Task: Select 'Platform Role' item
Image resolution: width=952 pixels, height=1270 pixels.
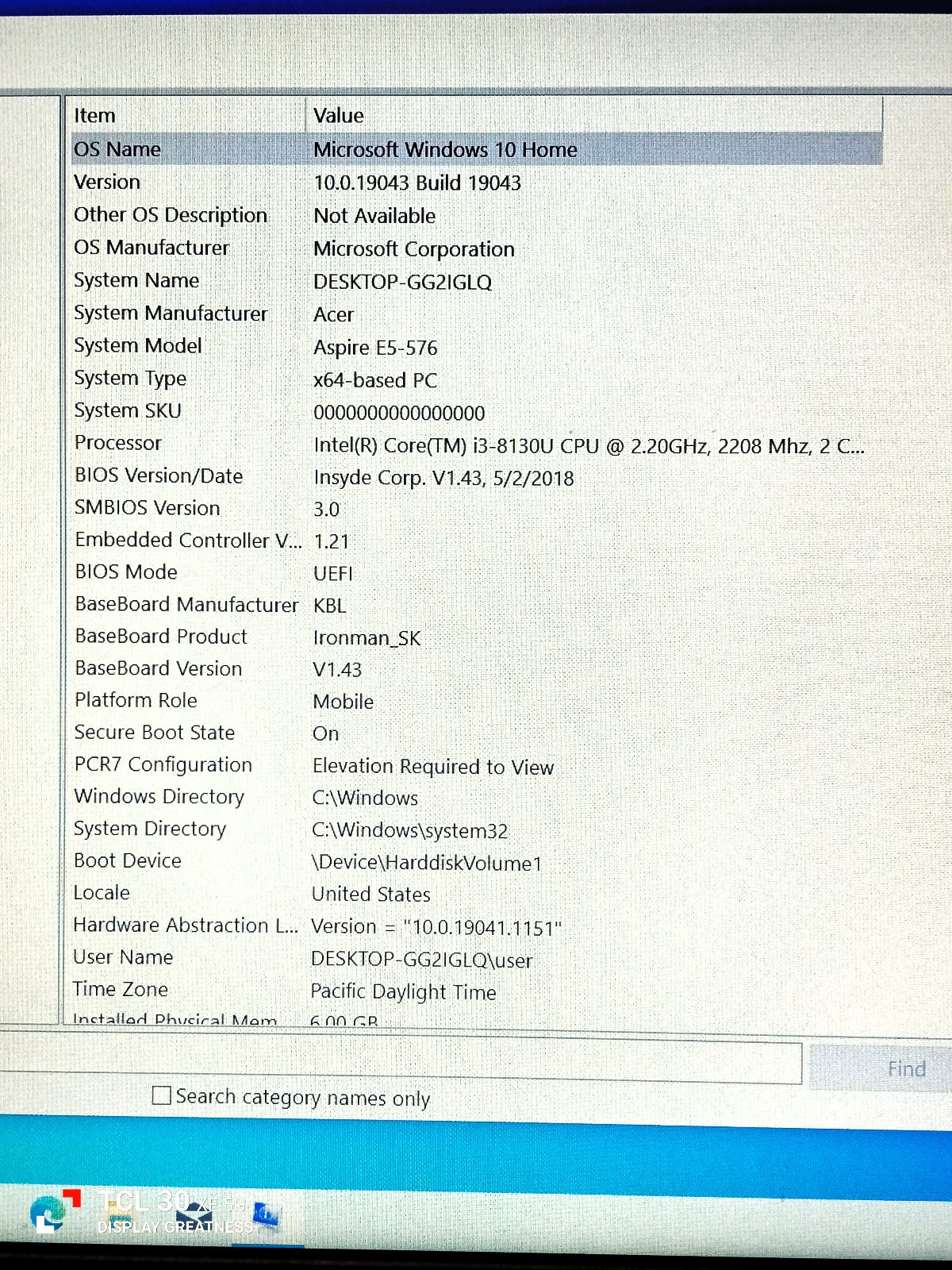Action: tap(136, 700)
